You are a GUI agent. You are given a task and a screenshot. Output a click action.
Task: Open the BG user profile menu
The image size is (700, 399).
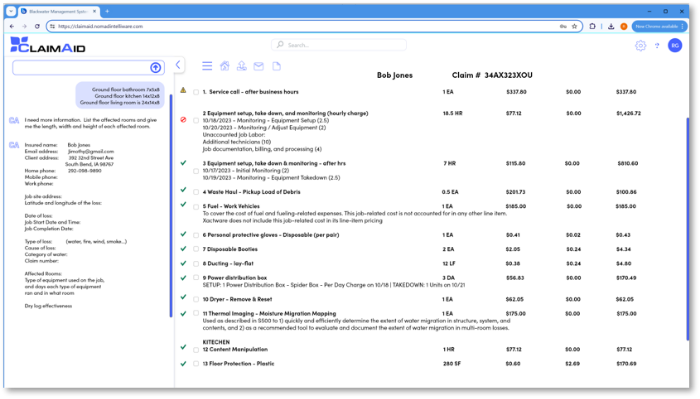pyautogui.click(x=675, y=45)
